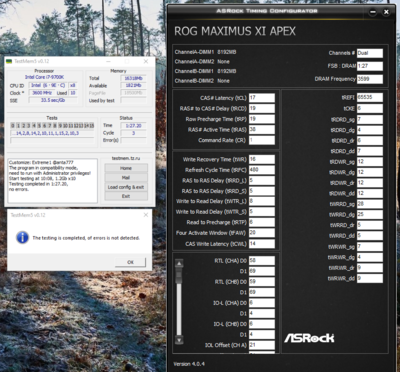Click the tREFI value field
The height and width of the screenshot is (372, 400).
click(370, 98)
